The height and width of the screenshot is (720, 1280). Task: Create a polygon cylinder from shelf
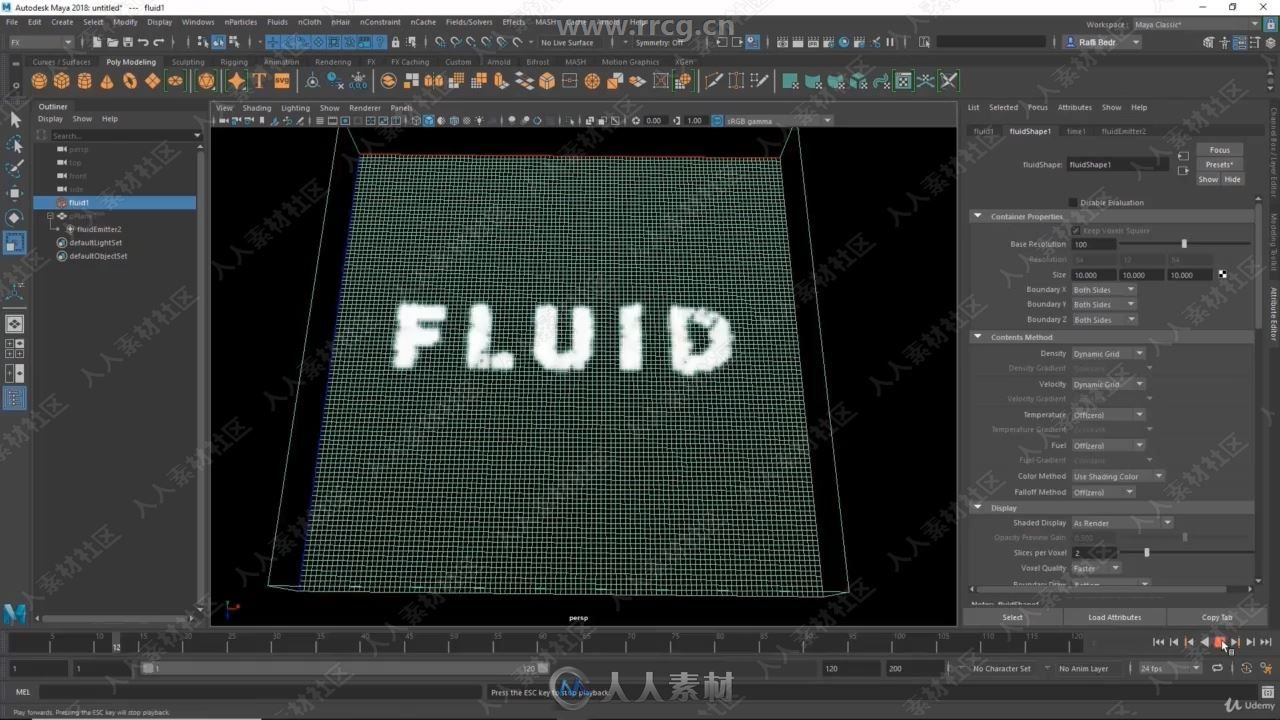click(85, 81)
